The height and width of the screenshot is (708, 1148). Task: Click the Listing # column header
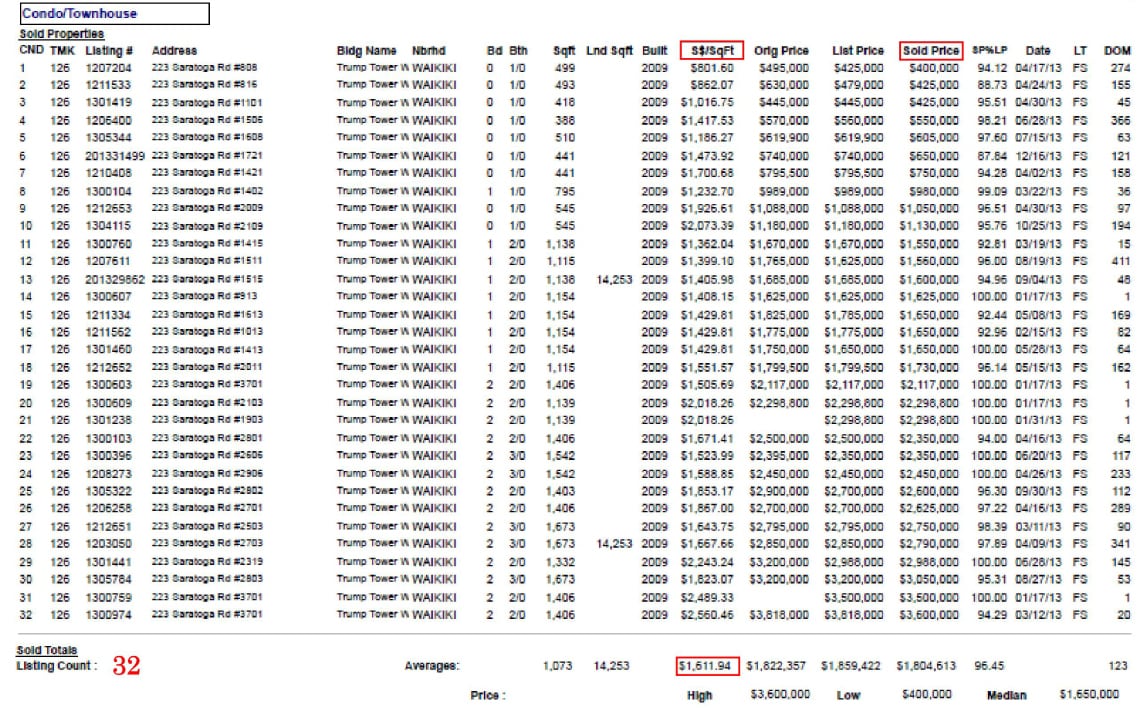tap(109, 50)
